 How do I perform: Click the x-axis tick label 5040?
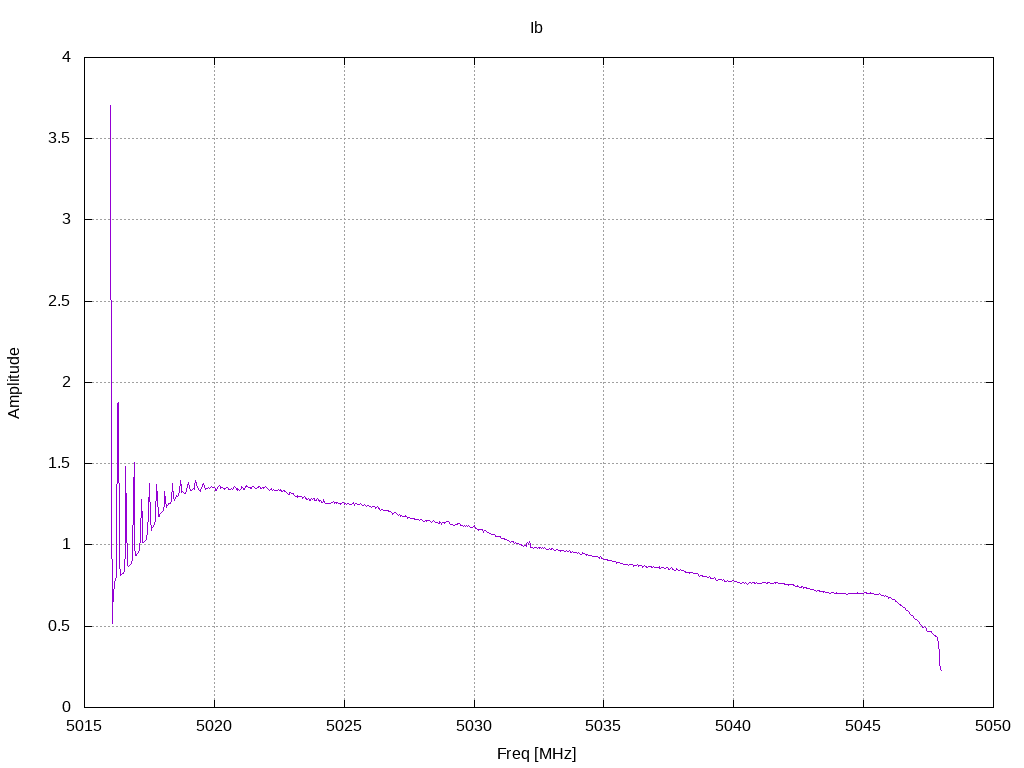pyautogui.click(x=733, y=726)
